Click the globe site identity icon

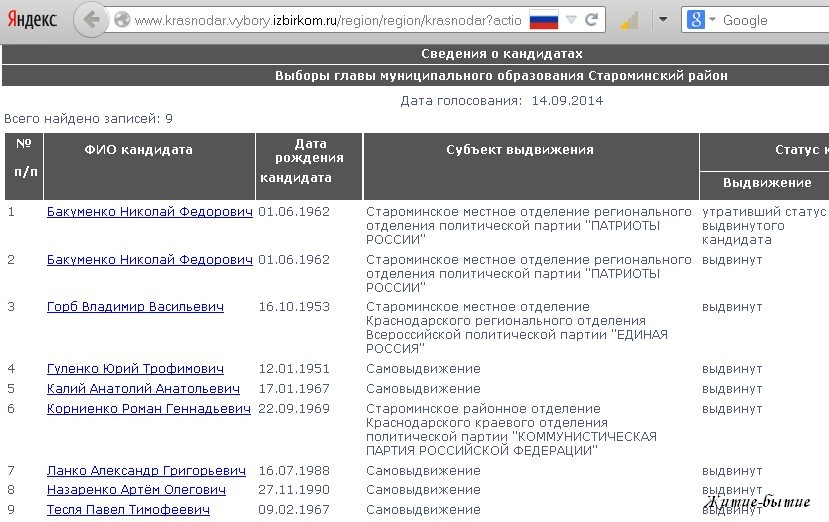[x=122, y=20]
